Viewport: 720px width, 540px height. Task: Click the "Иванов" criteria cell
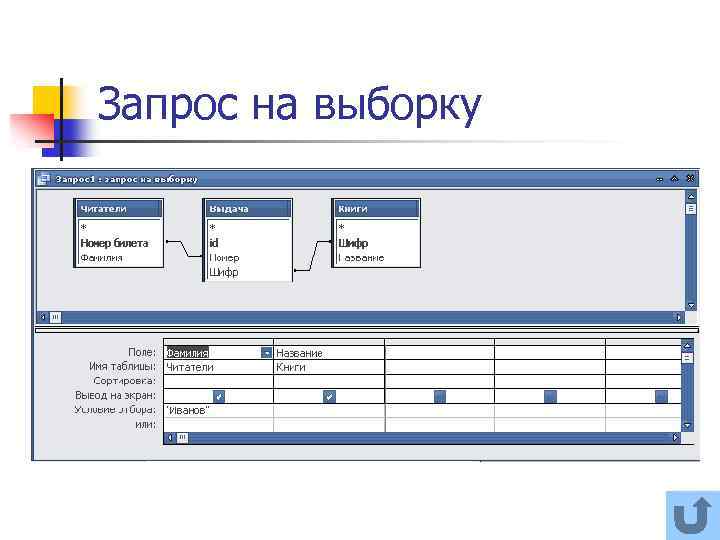(x=218, y=411)
